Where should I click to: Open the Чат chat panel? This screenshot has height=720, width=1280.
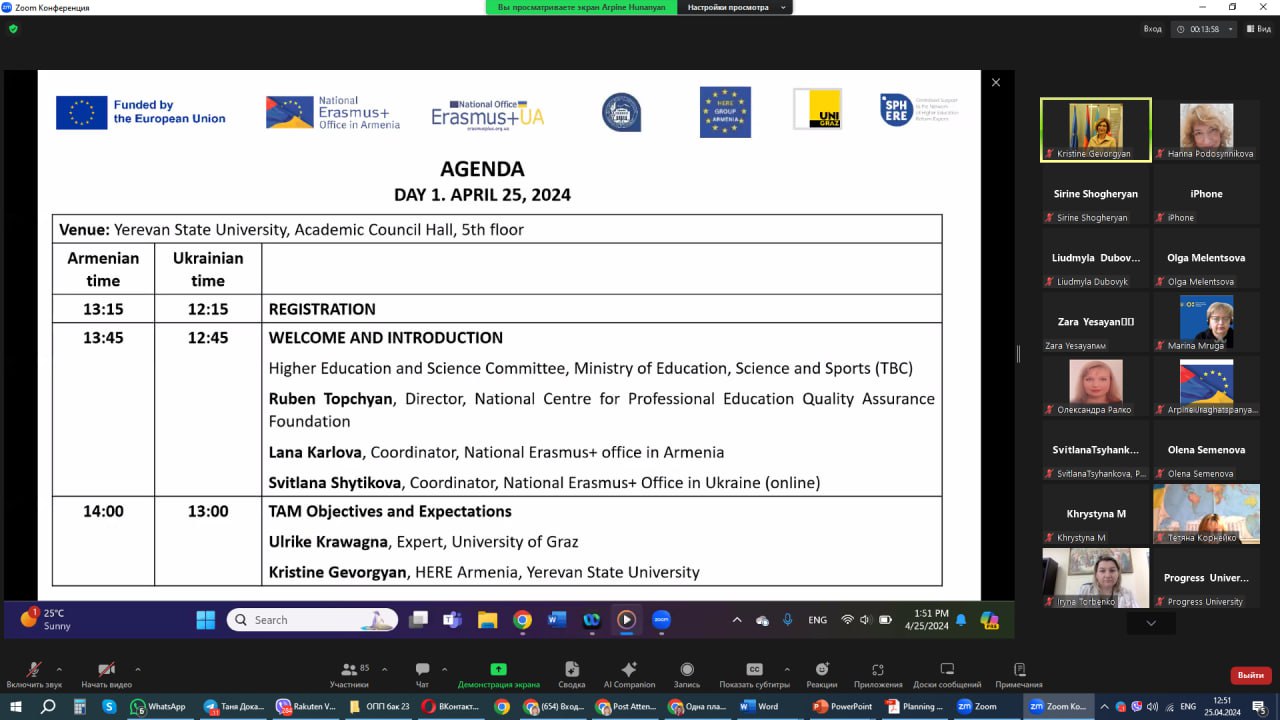pyautogui.click(x=422, y=670)
